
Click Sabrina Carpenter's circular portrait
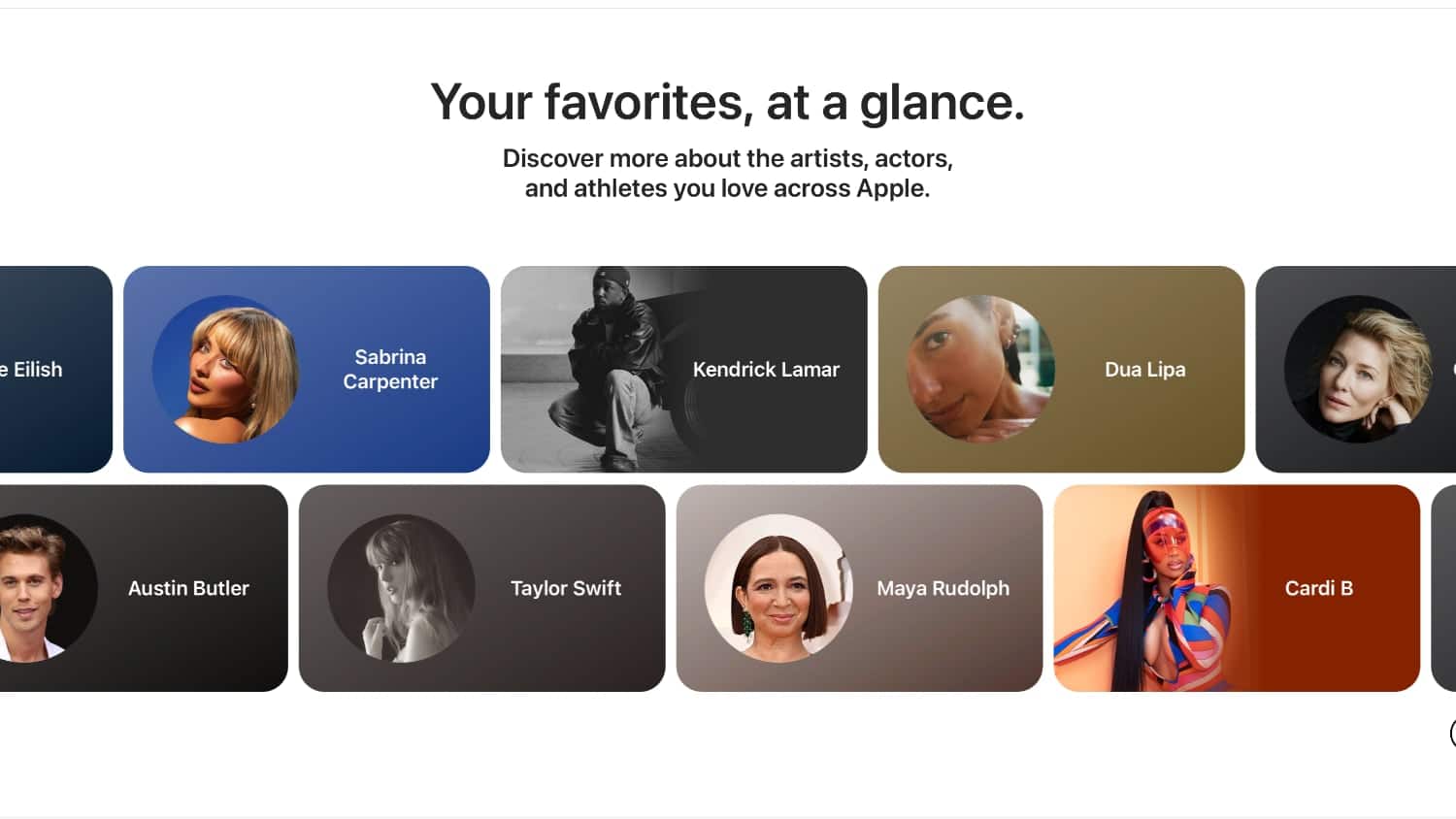pos(226,370)
